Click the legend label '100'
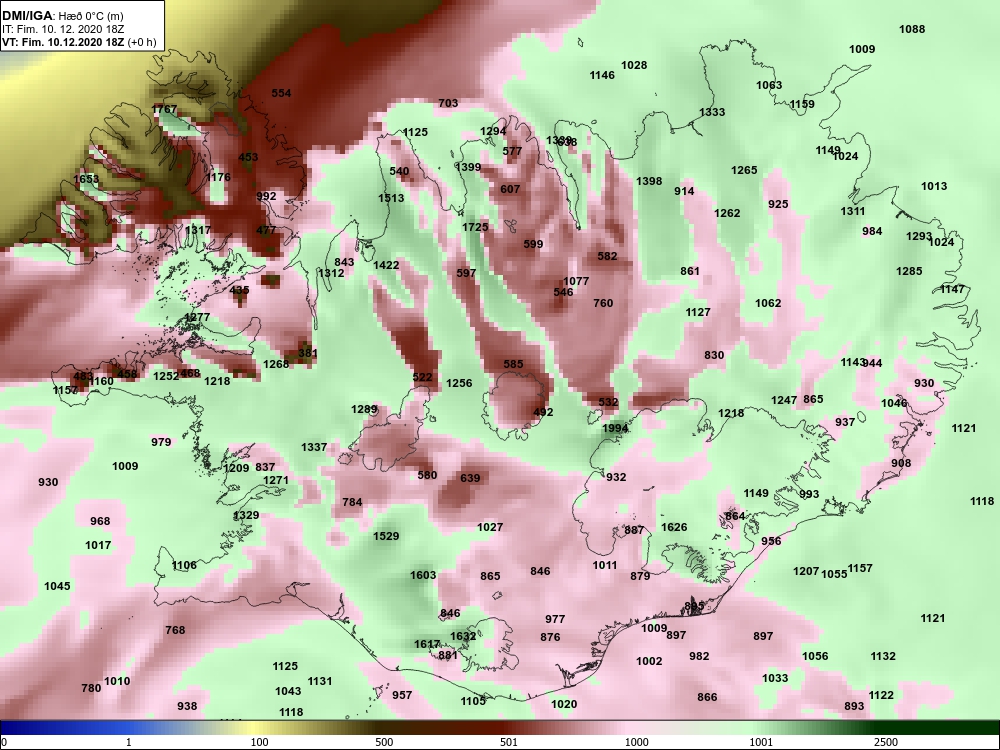Screen dimensions: 1000x750 click(x=259, y=742)
